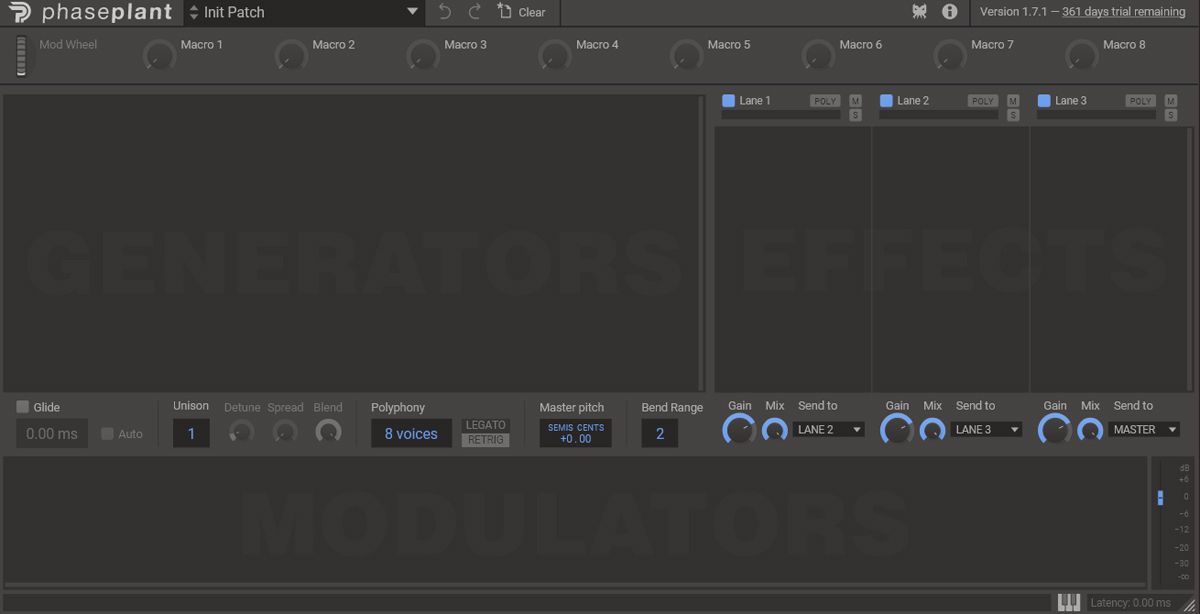The image size is (1200, 614).
Task: Open the Polyphony 8 voices selector
Action: [x=411, y=434]
